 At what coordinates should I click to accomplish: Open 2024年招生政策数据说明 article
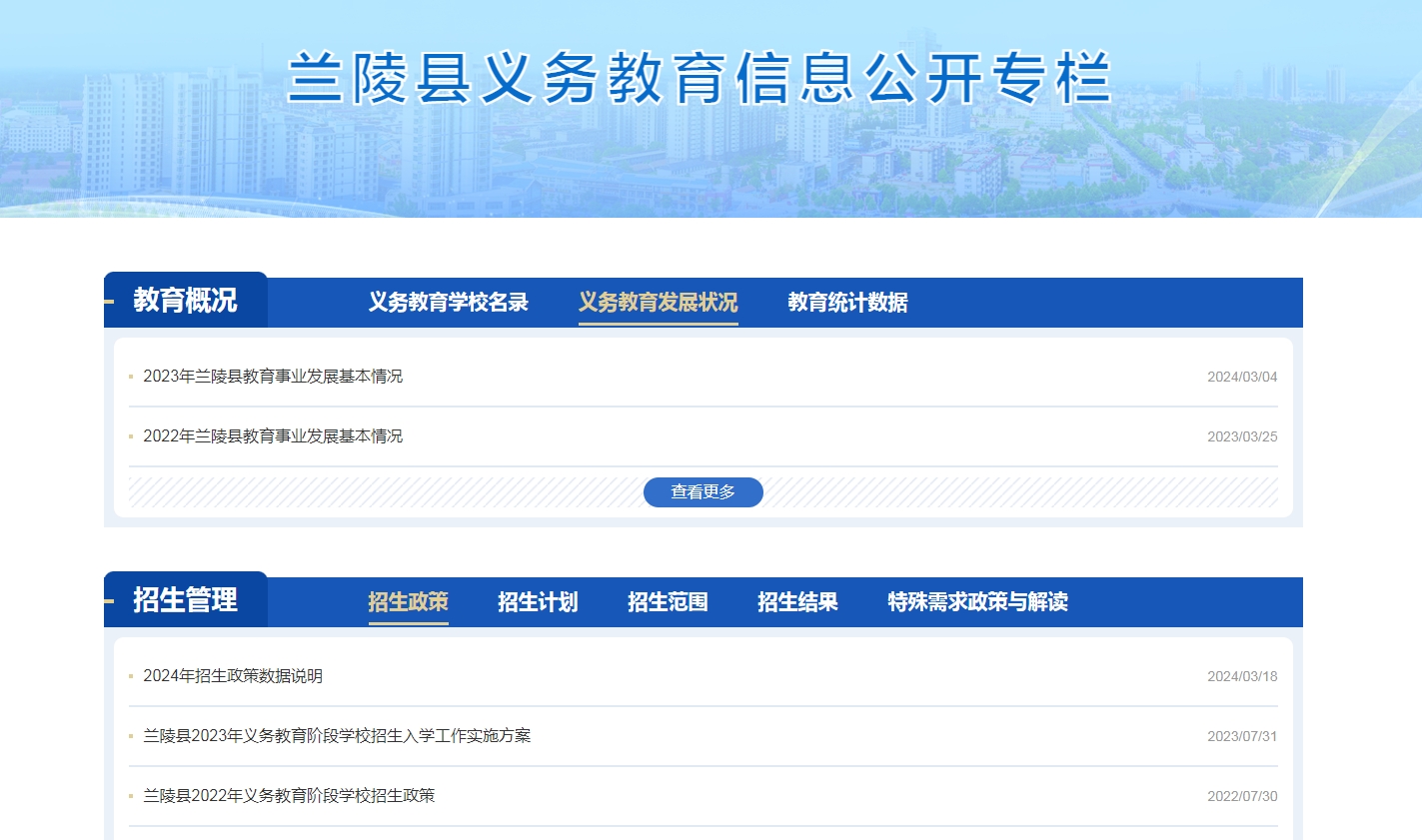coord(233,676)
